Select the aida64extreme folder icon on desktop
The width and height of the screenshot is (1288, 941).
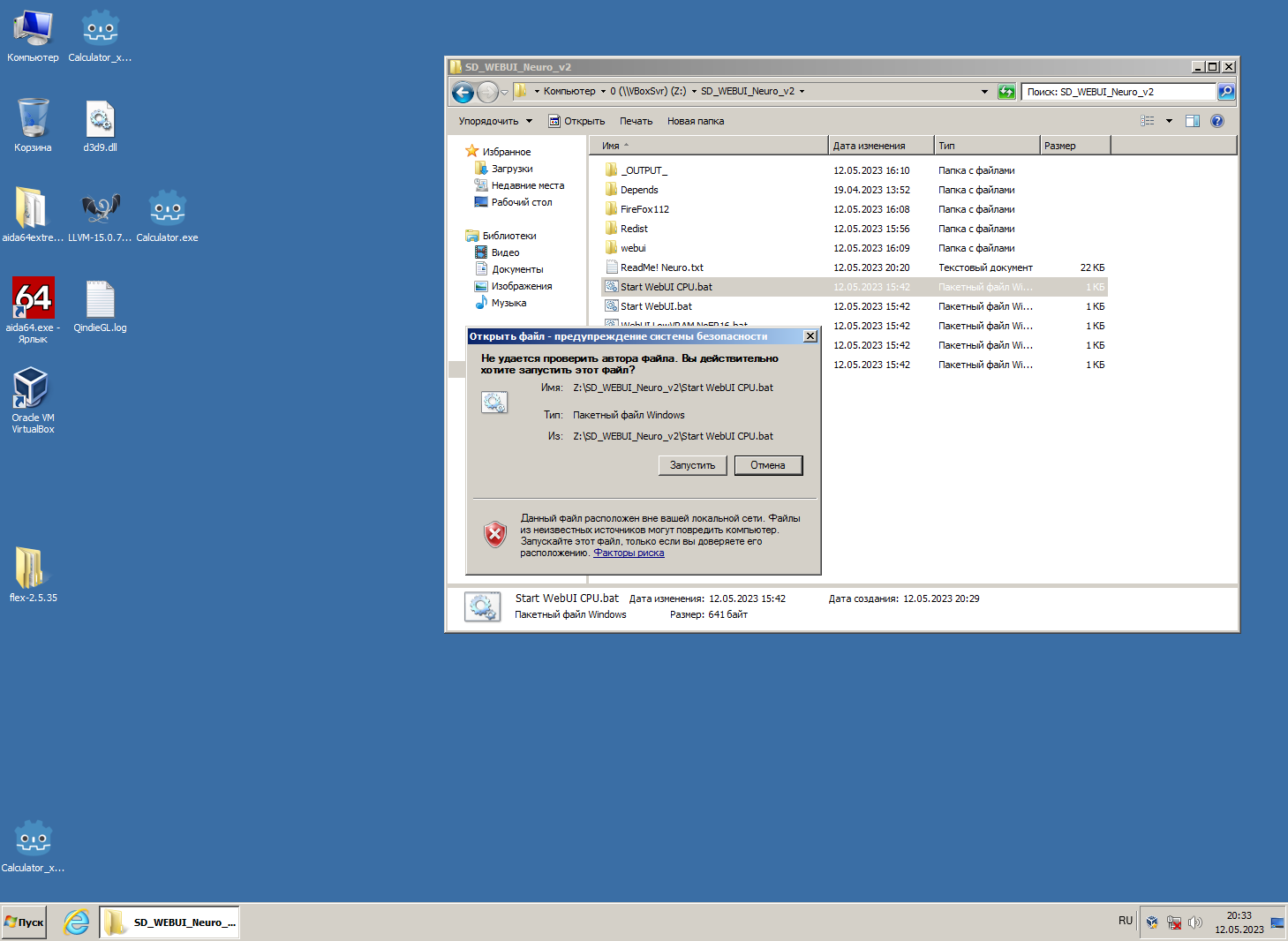[x=33, y=215]
